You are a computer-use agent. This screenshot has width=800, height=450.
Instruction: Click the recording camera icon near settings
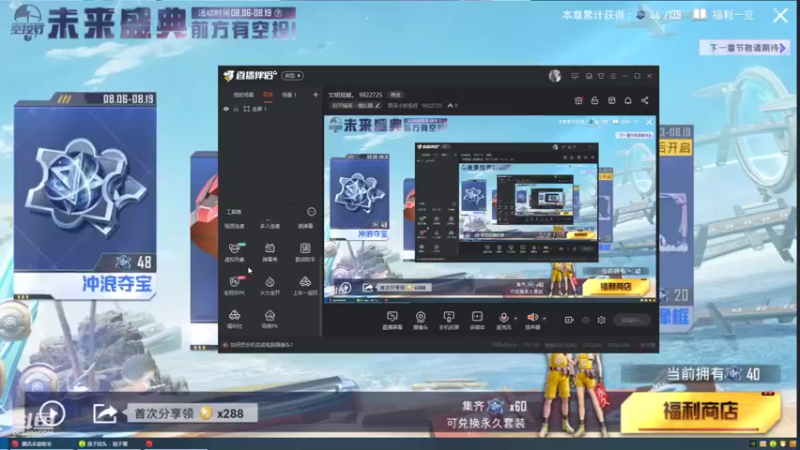point(569,320)
